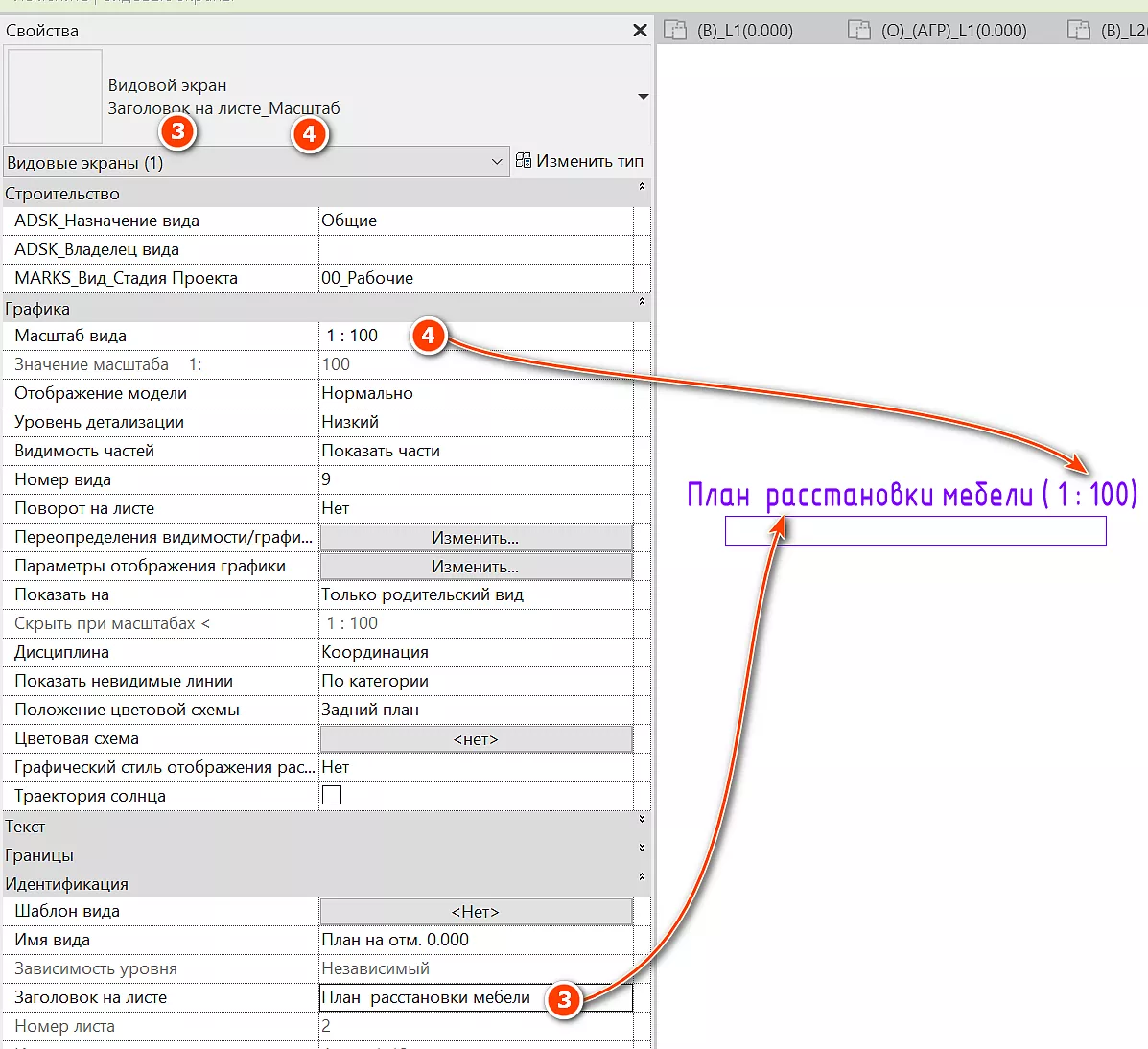
Task: Open the type selector dropdown arrow
Action: (x=643, y=97)
